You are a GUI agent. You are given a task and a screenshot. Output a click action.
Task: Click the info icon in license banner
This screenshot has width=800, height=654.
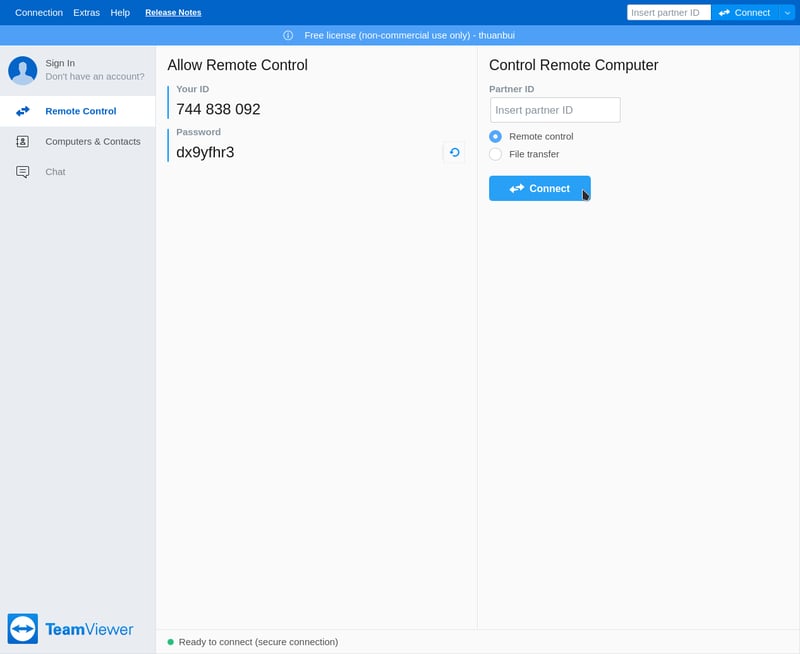click(x=288, y=35)
